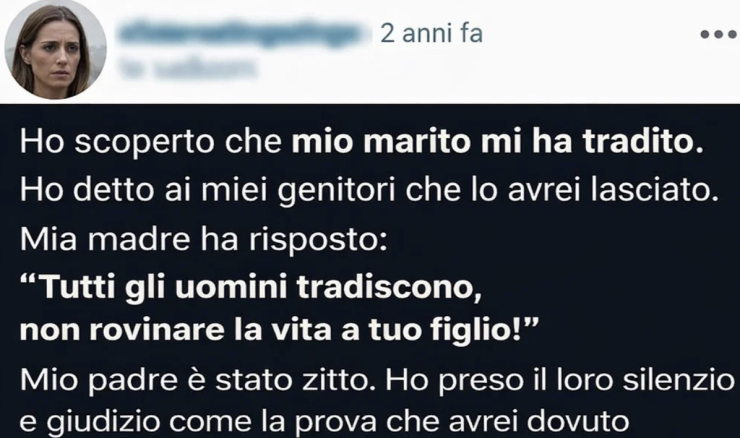Click the line 'Mia madre ha risposto:'

pos(203,239)
